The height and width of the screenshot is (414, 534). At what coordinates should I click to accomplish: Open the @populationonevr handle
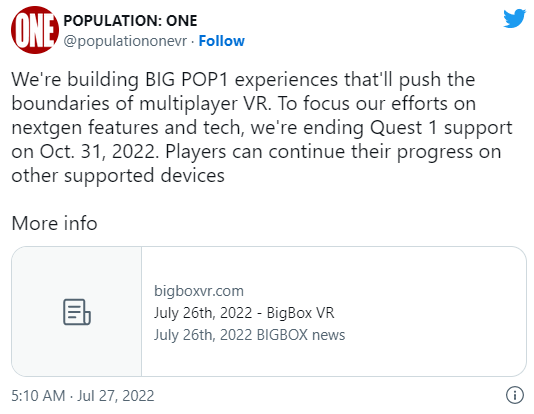125,41
